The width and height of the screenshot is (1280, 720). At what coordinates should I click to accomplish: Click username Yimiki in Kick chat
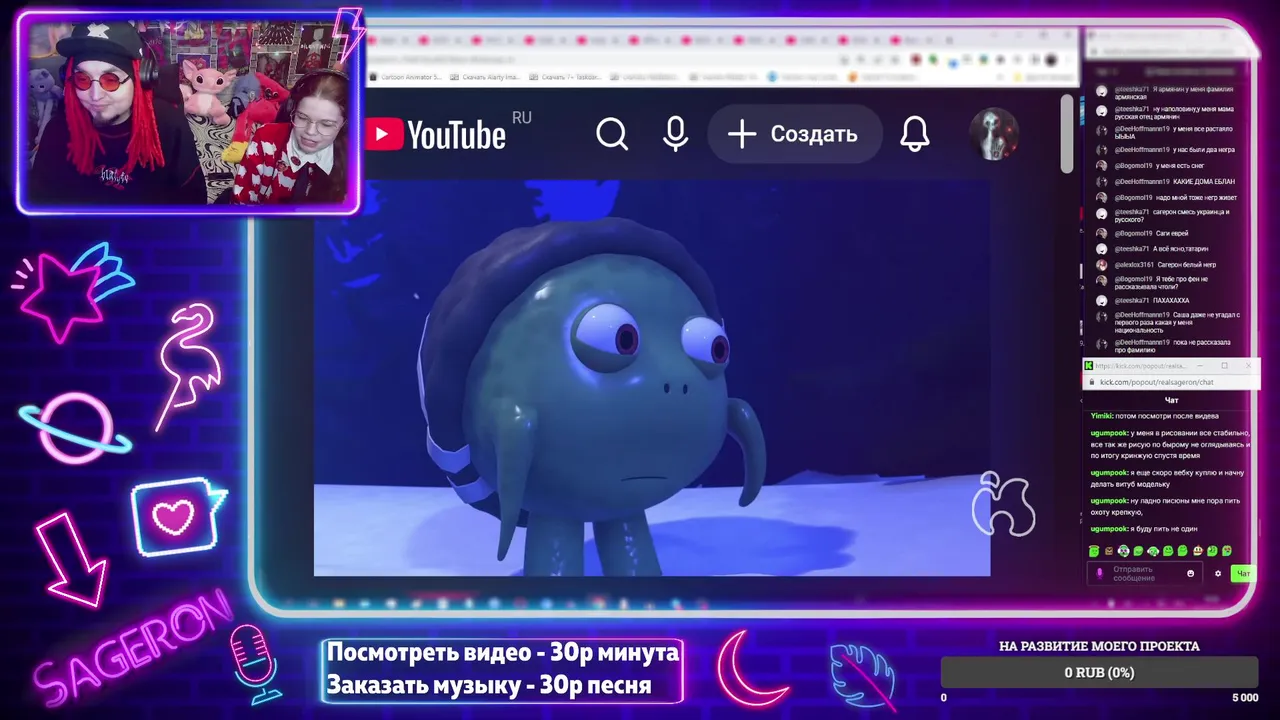(1101, 416)
